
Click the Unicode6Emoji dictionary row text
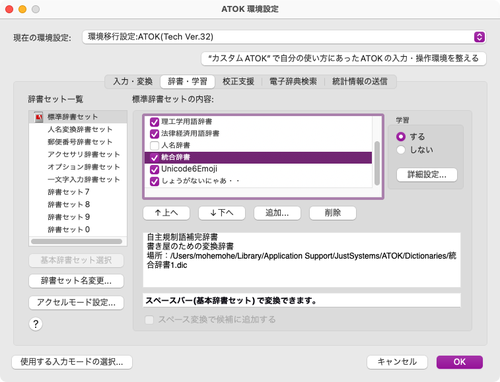[x=189, y=169]
